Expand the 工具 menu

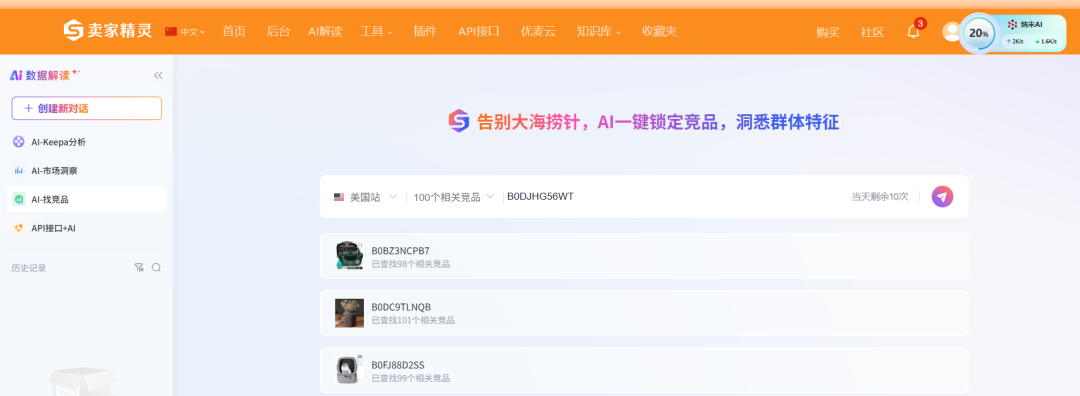376,31
